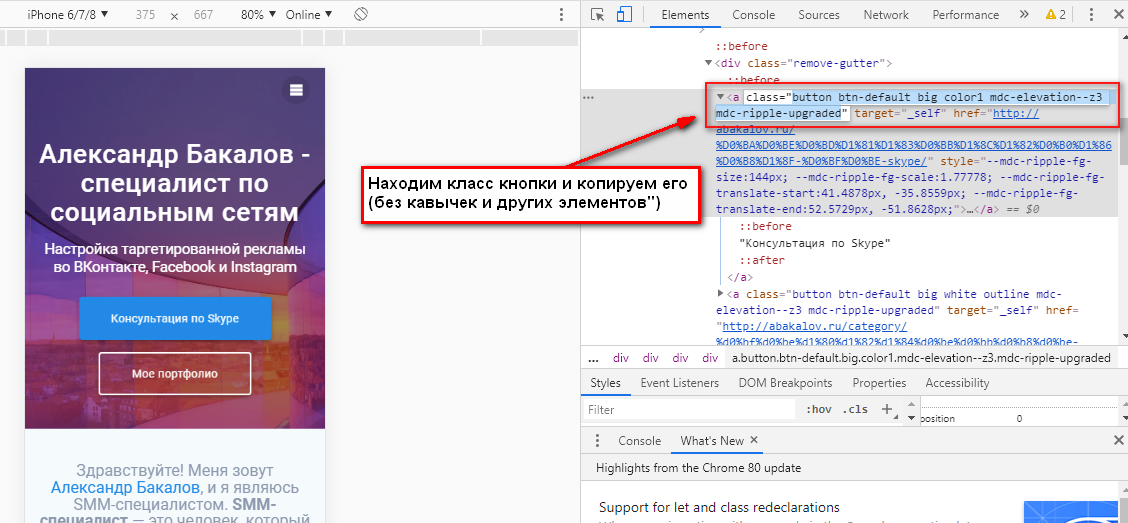Click the blue Консультация по Skype button
Screen dimensions: 1128x523
click(x=175, y=318)
